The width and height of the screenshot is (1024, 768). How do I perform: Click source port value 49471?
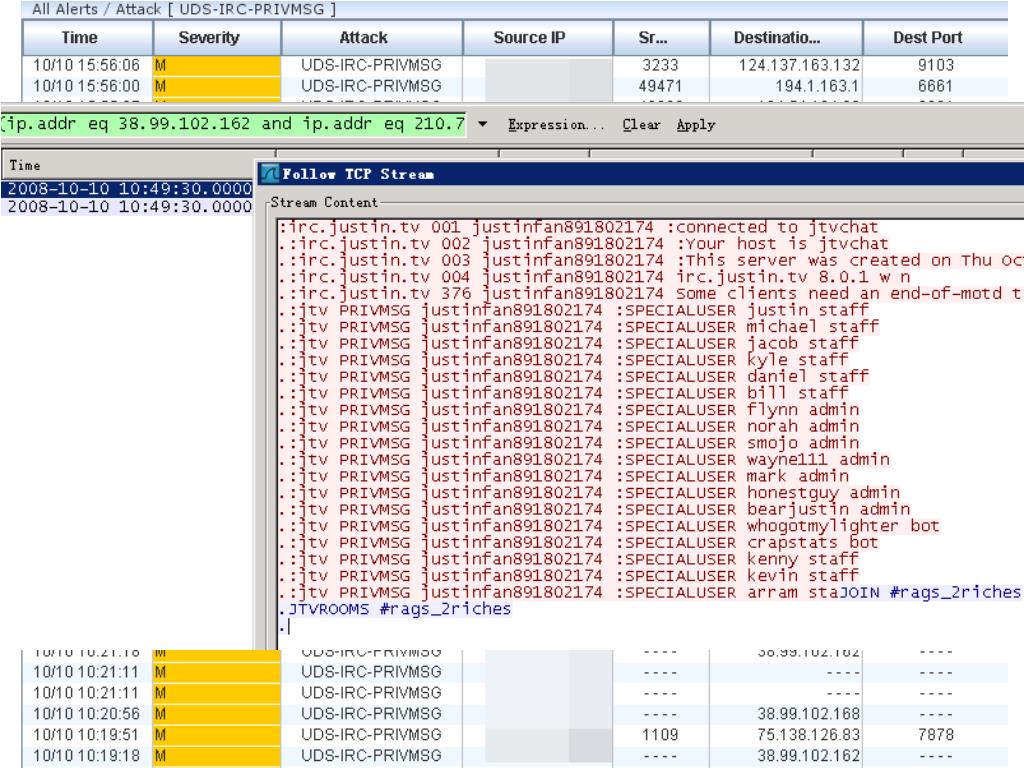[660, 86]
